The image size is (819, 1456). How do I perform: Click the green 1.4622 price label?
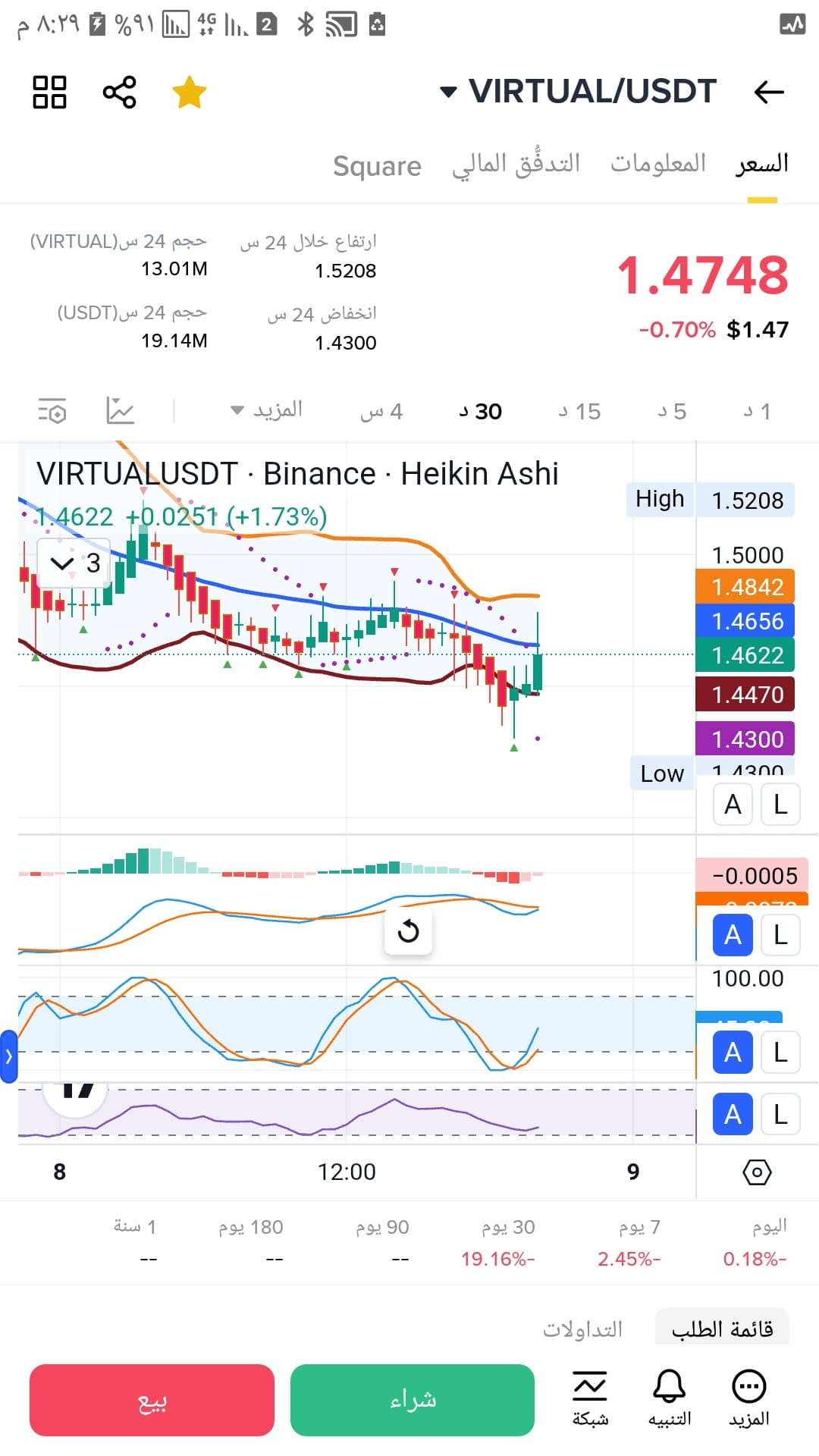tap(745, 654)
